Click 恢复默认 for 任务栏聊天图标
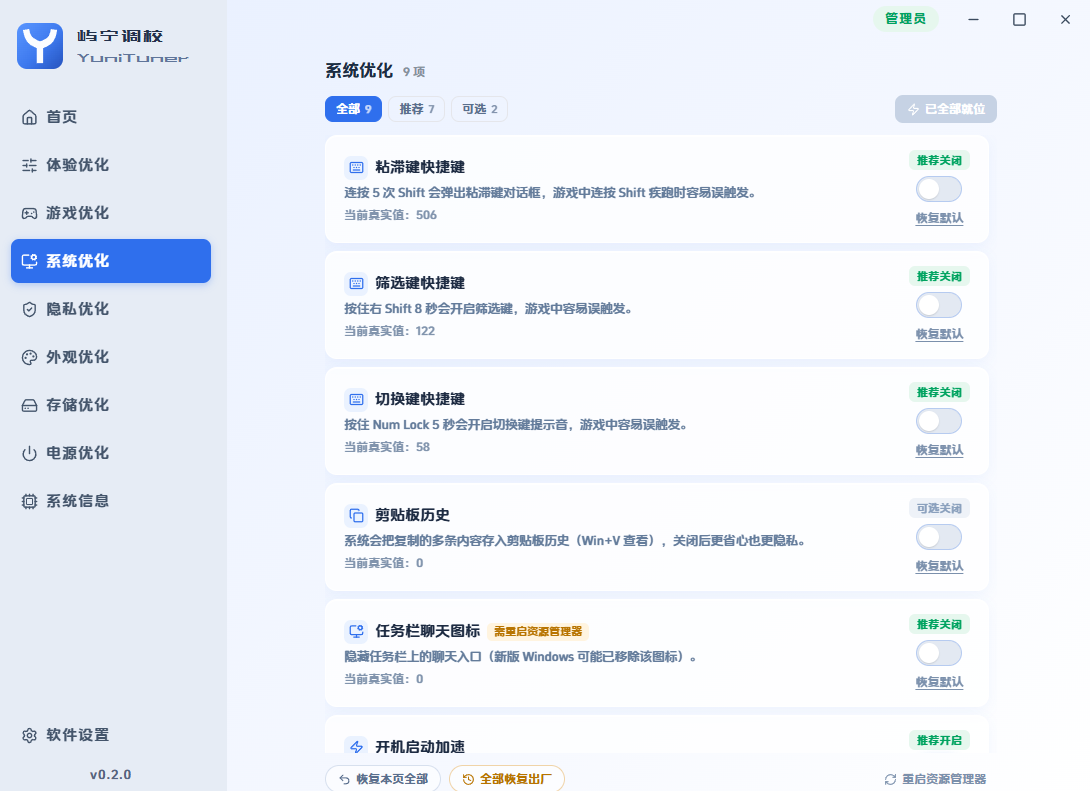Image resolution: width=1090 pixels, height=791 pixels. 939,683
